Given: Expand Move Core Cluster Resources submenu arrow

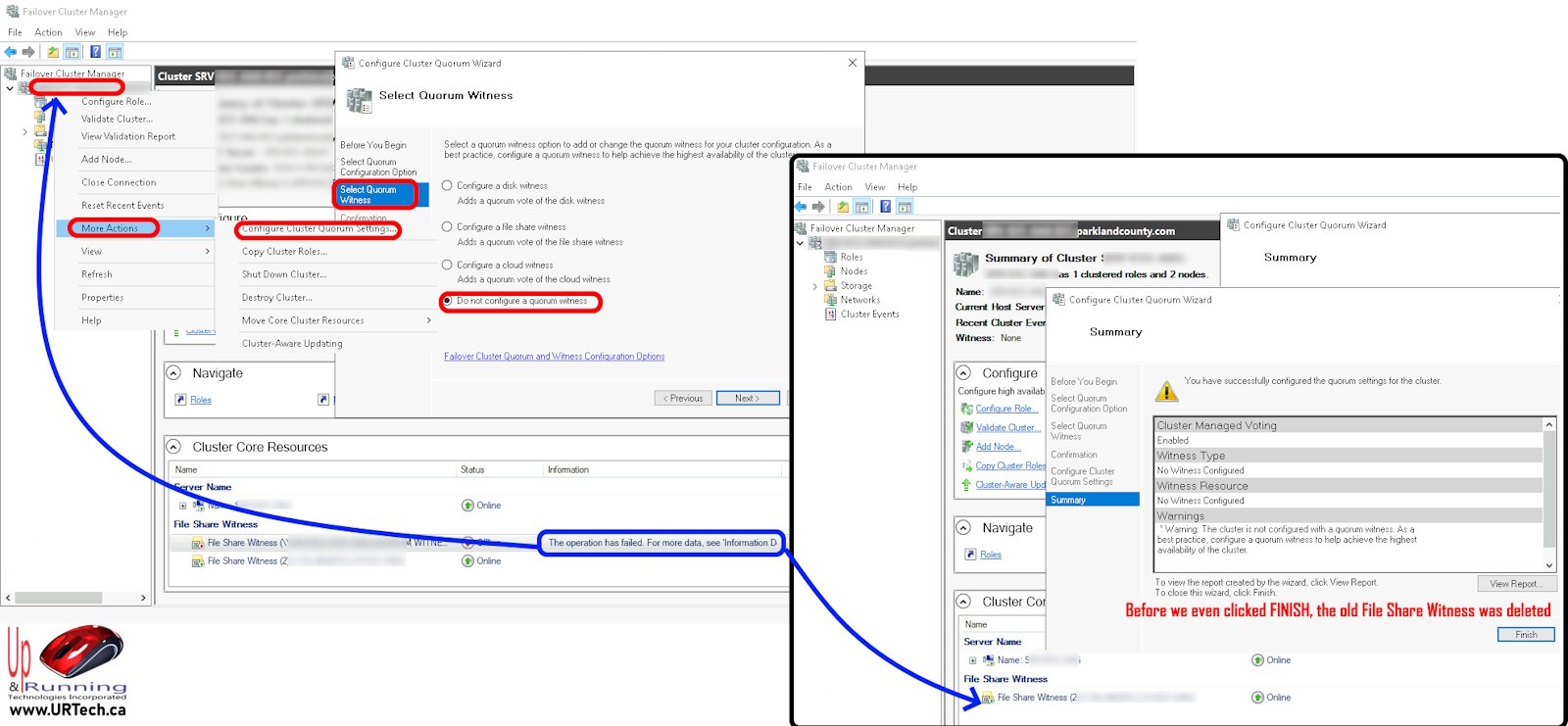Looking at the screenshot, I should [x=428, y=320].
